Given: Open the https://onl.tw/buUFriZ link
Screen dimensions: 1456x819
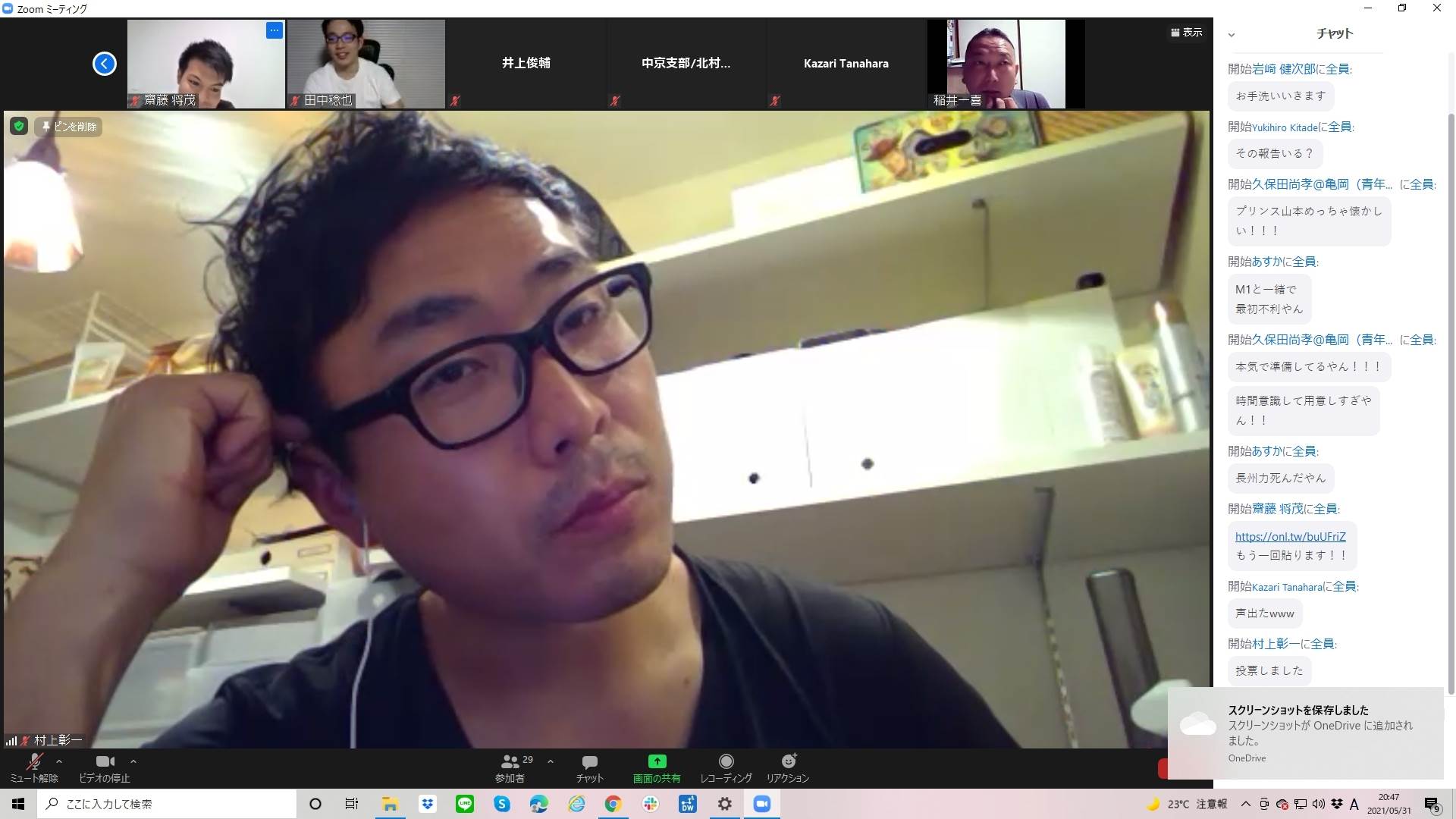Looking at the screenshot, I should coord(1290,536).
